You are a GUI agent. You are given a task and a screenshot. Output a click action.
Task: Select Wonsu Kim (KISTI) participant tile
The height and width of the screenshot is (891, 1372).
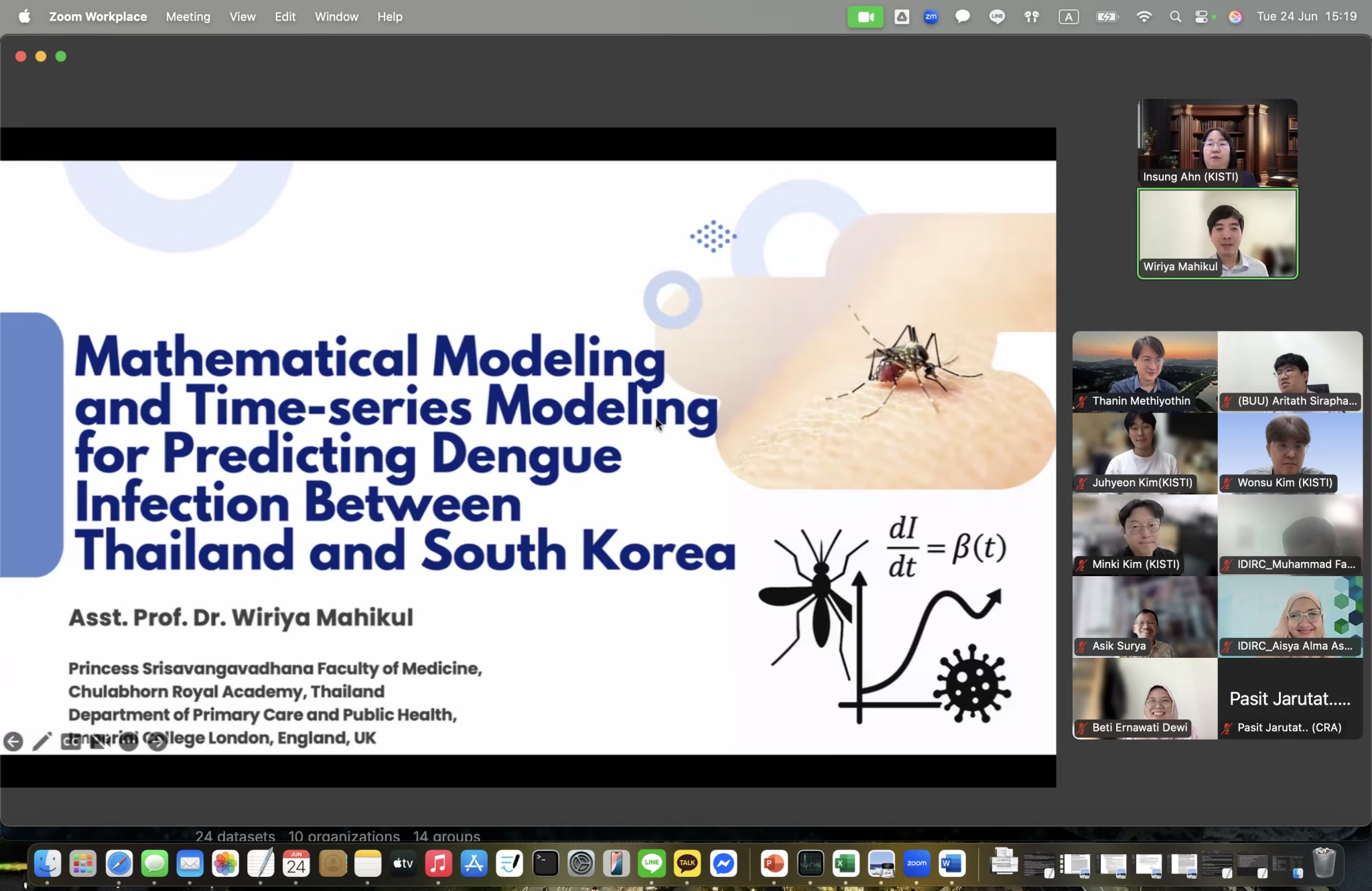(1290, 453)
